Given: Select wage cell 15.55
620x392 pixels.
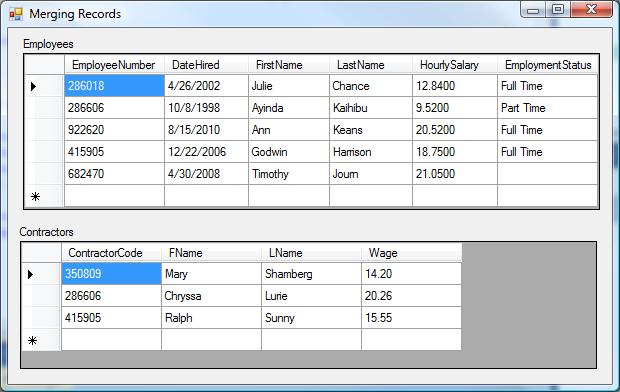Looking at the screenshot, I should [x=412, y=318].
